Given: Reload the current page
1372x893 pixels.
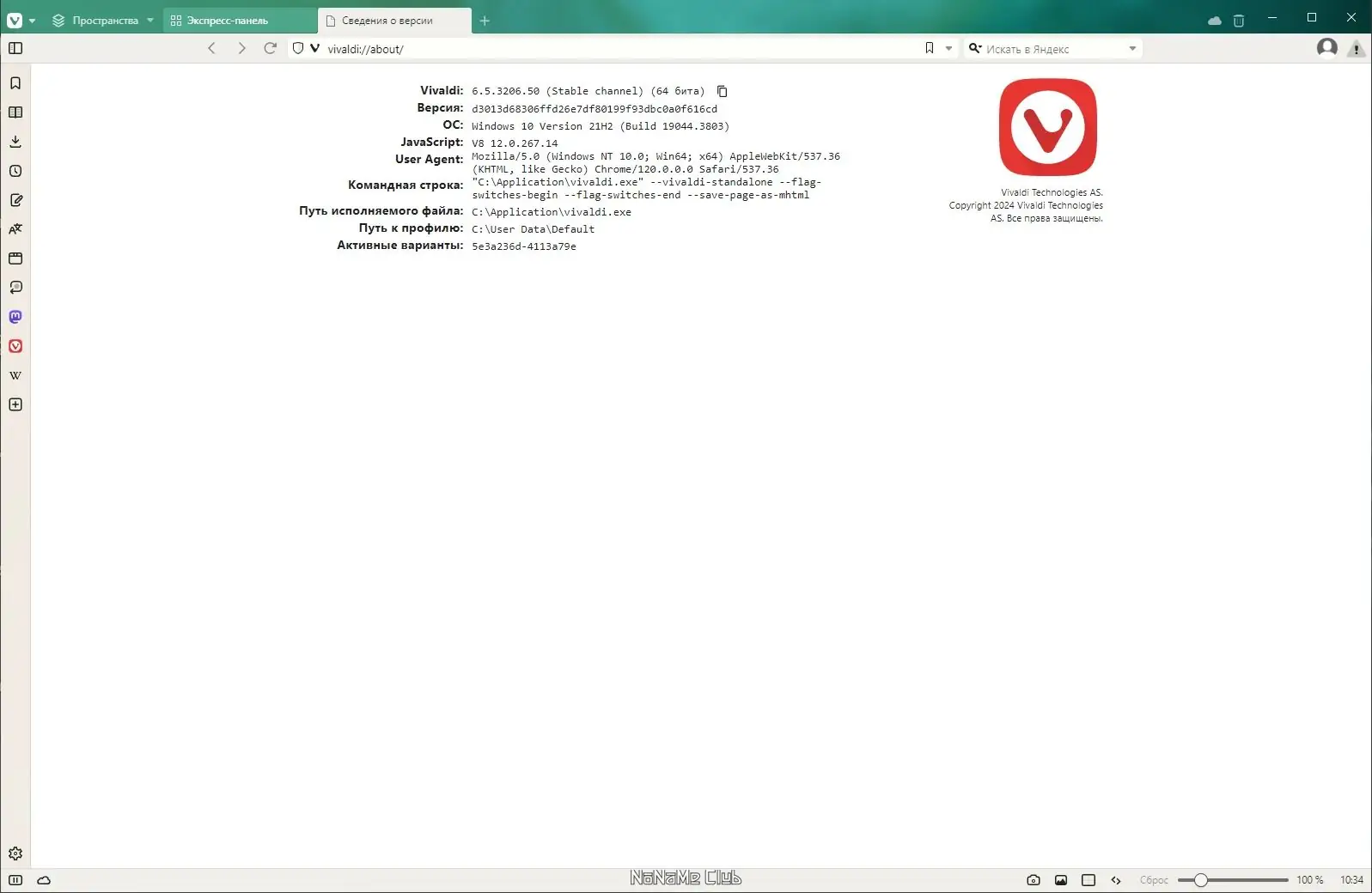Looking at the screenshot, I should [271, 48].
